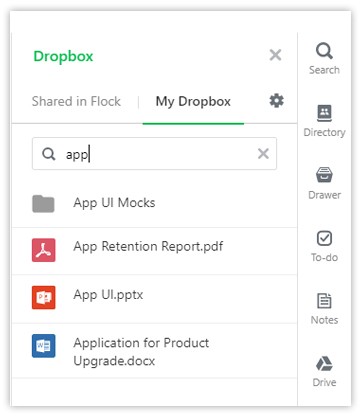Open the Google Drive sidebar icon
The image size is (360, 417).
324,371
